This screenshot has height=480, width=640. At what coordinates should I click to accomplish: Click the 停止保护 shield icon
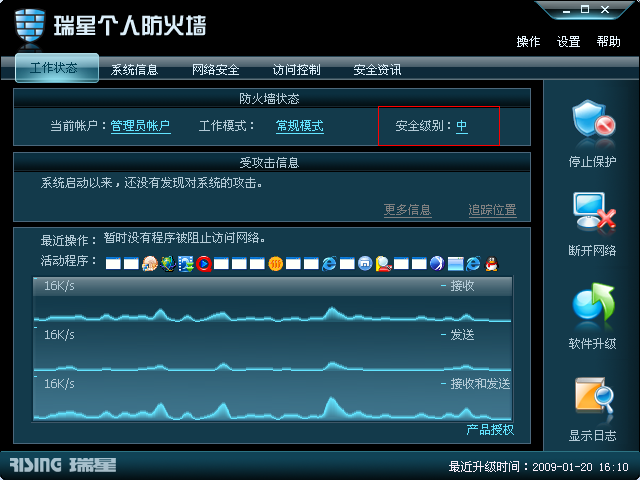click(x=593, y=120)
